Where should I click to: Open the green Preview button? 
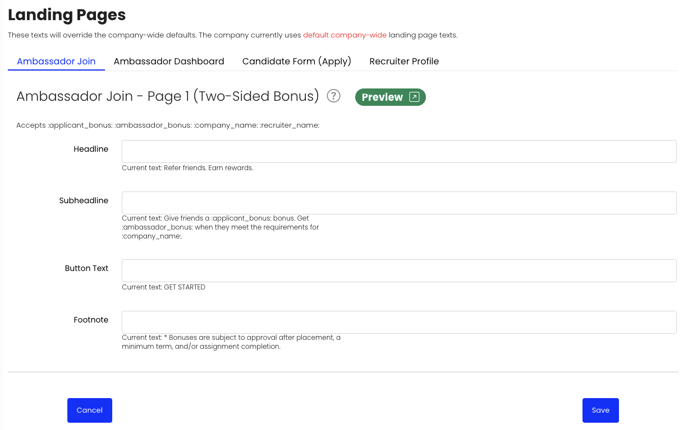tap(390, 97)
